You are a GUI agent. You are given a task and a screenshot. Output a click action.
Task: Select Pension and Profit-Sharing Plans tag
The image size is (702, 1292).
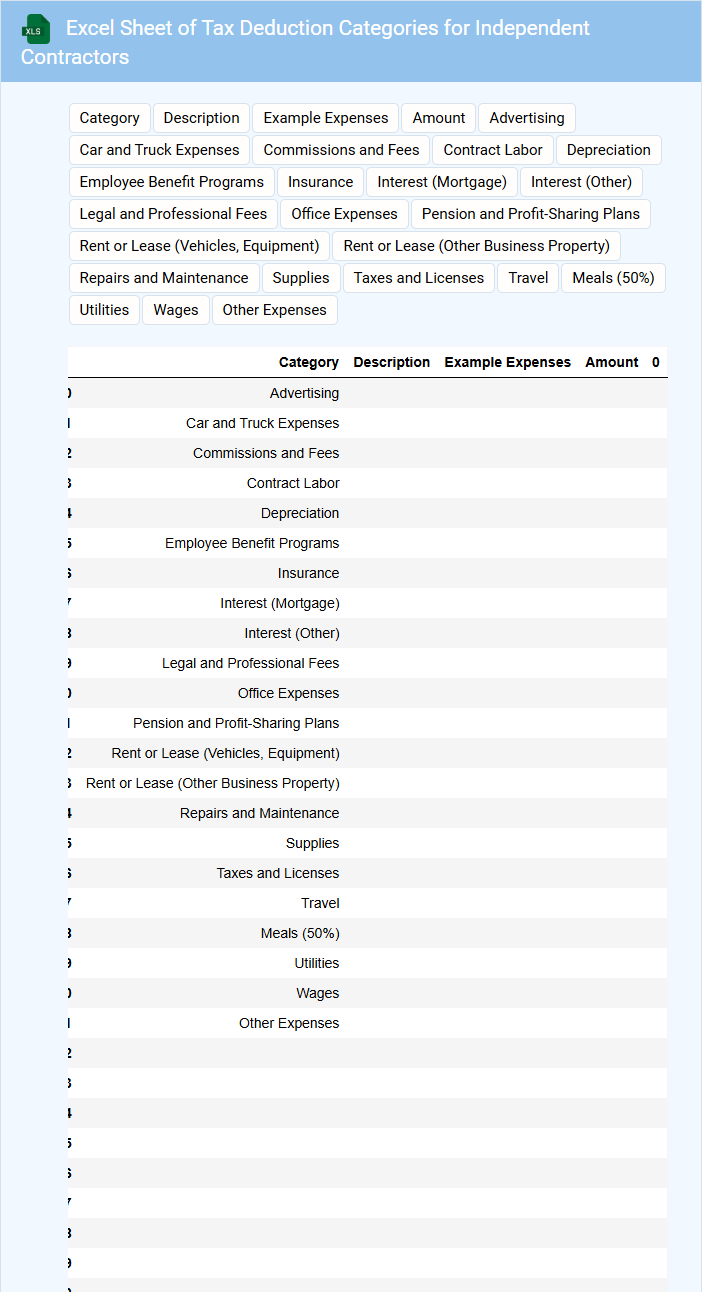531,214
